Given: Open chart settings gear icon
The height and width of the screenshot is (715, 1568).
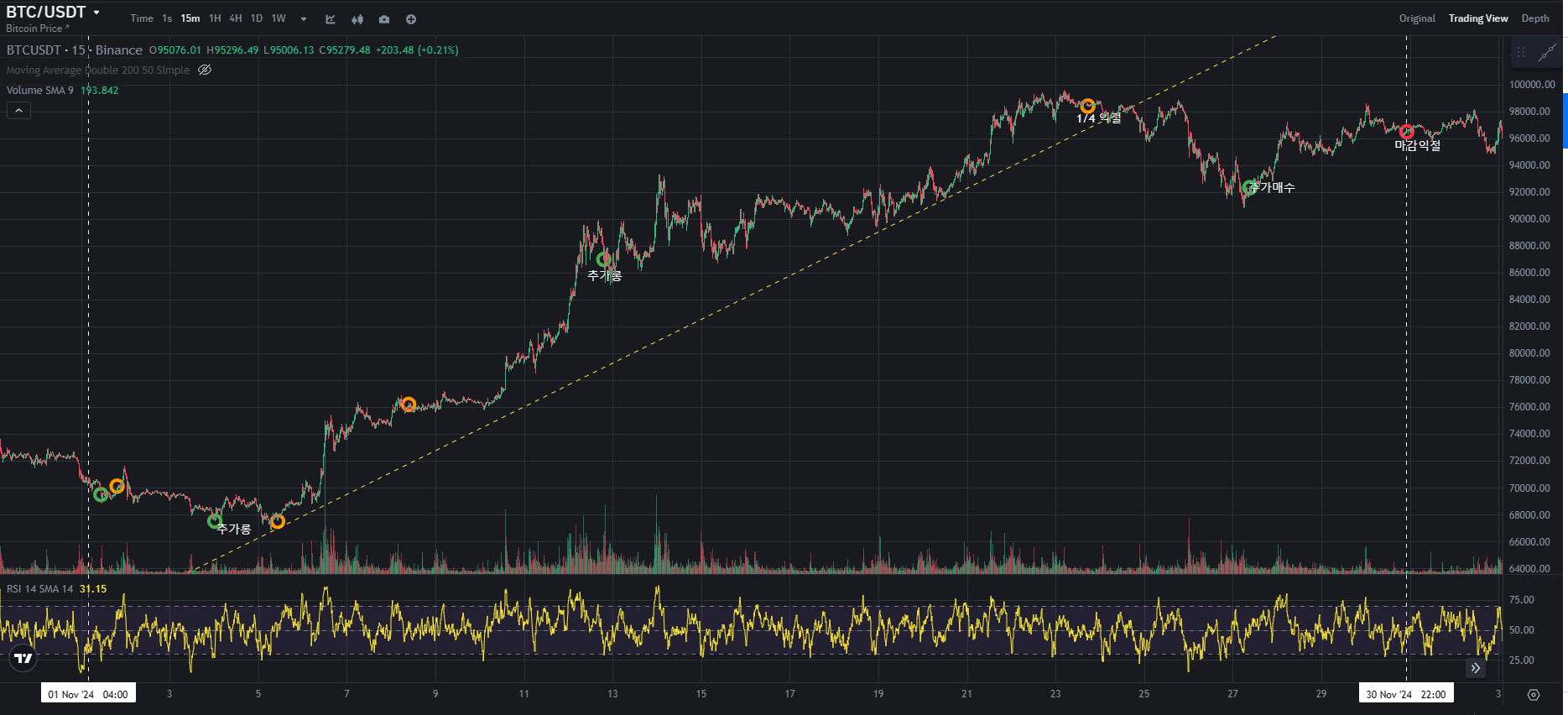Looking at the screenshot, I should [x=1534, y=695].
